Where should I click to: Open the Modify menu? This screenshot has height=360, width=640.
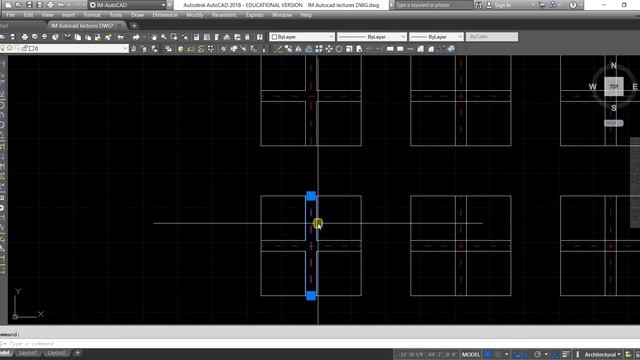[x=195, y=15]
